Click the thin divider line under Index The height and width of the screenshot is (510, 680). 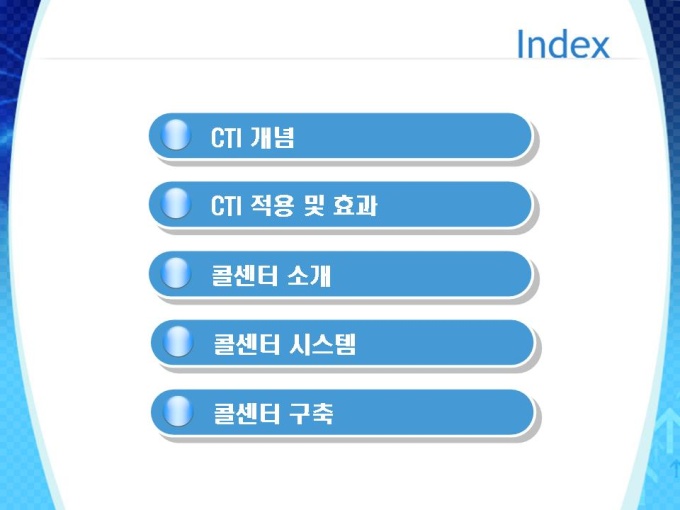click(x=340, y=58)
